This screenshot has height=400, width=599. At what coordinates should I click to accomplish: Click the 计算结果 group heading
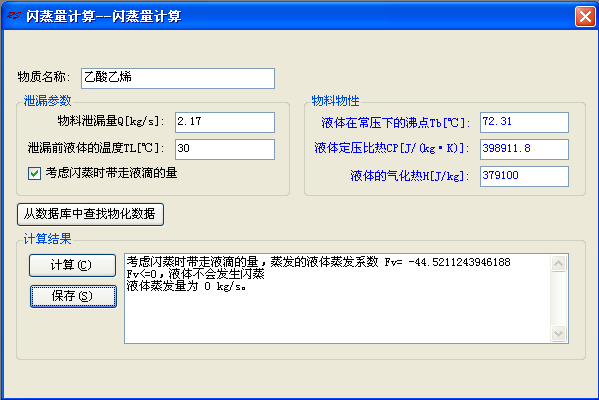coord(47,239)
